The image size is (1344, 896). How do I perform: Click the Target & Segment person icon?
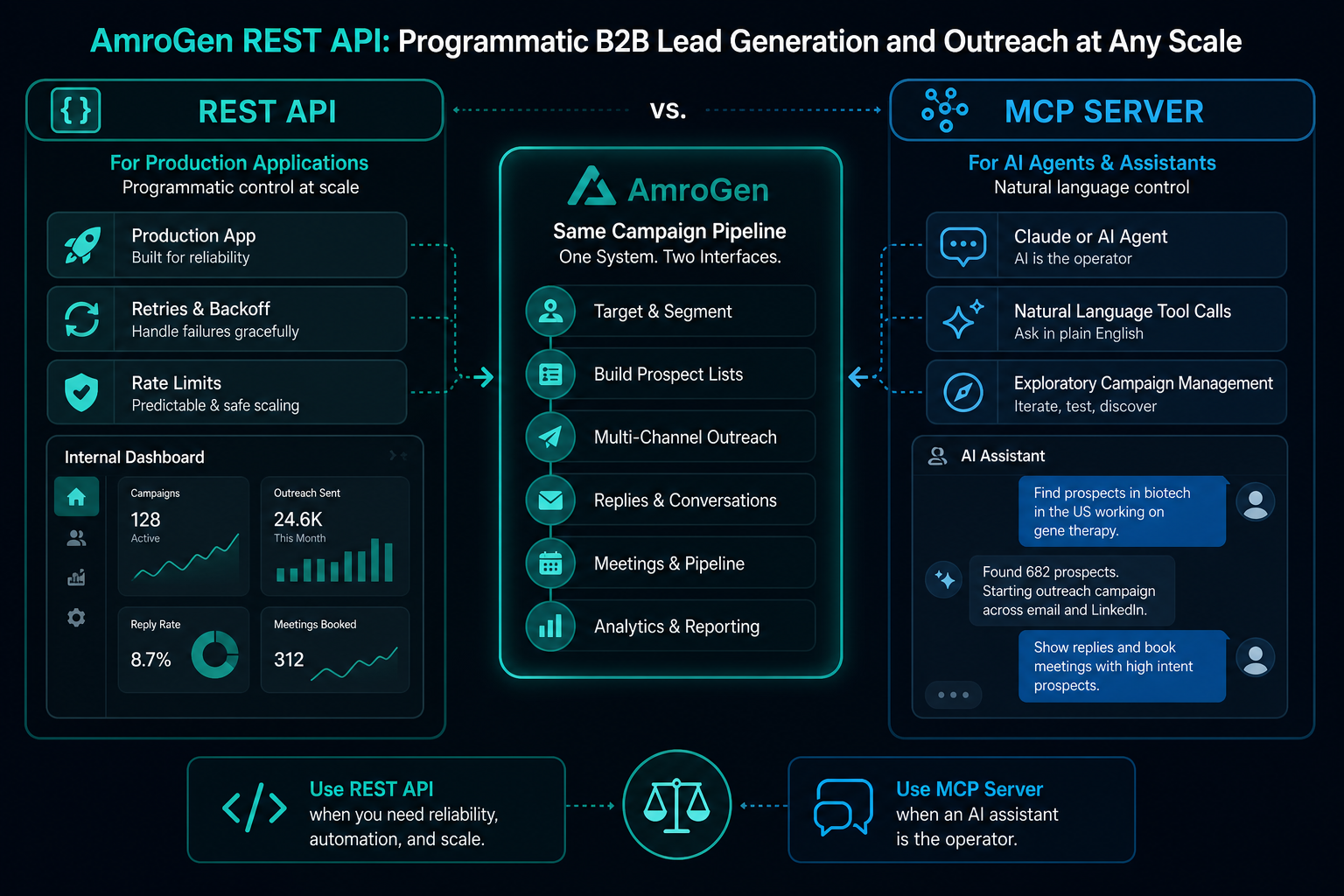pyautogui.click(x=550, y=311)
